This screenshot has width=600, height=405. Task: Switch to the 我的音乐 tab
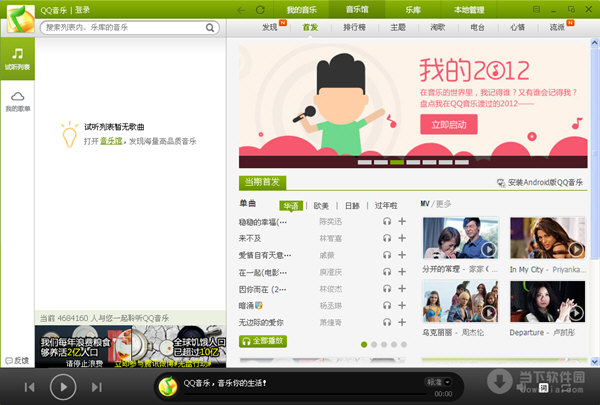(302, 10)
